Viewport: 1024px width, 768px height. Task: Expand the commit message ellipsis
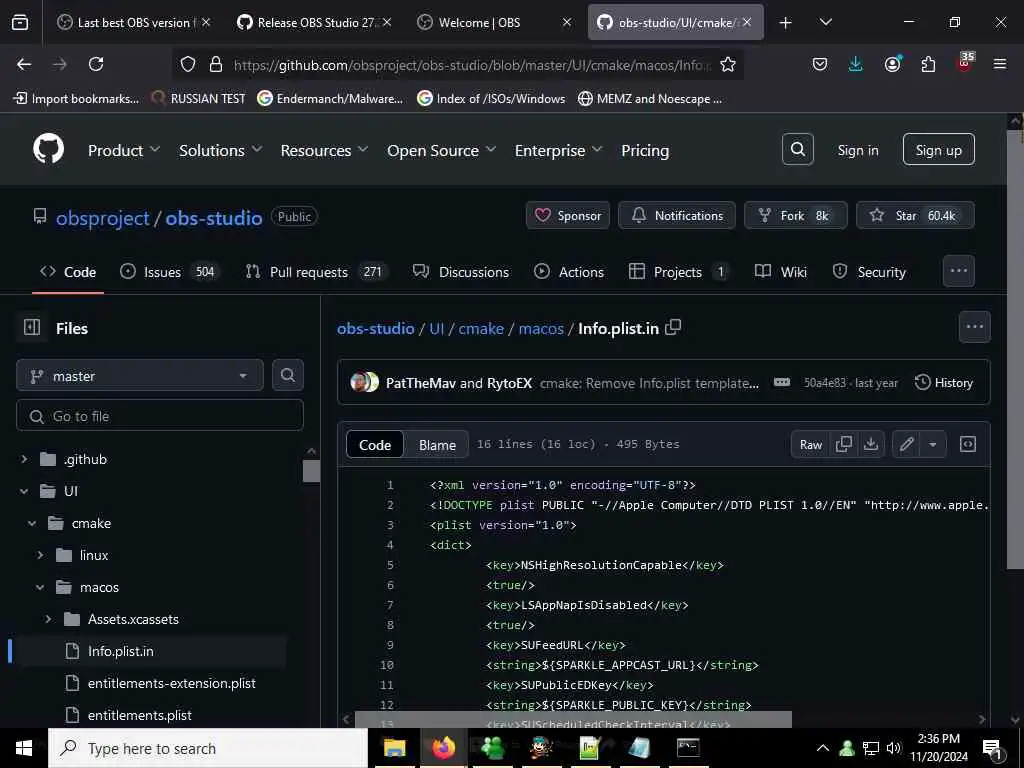[782, 382]
